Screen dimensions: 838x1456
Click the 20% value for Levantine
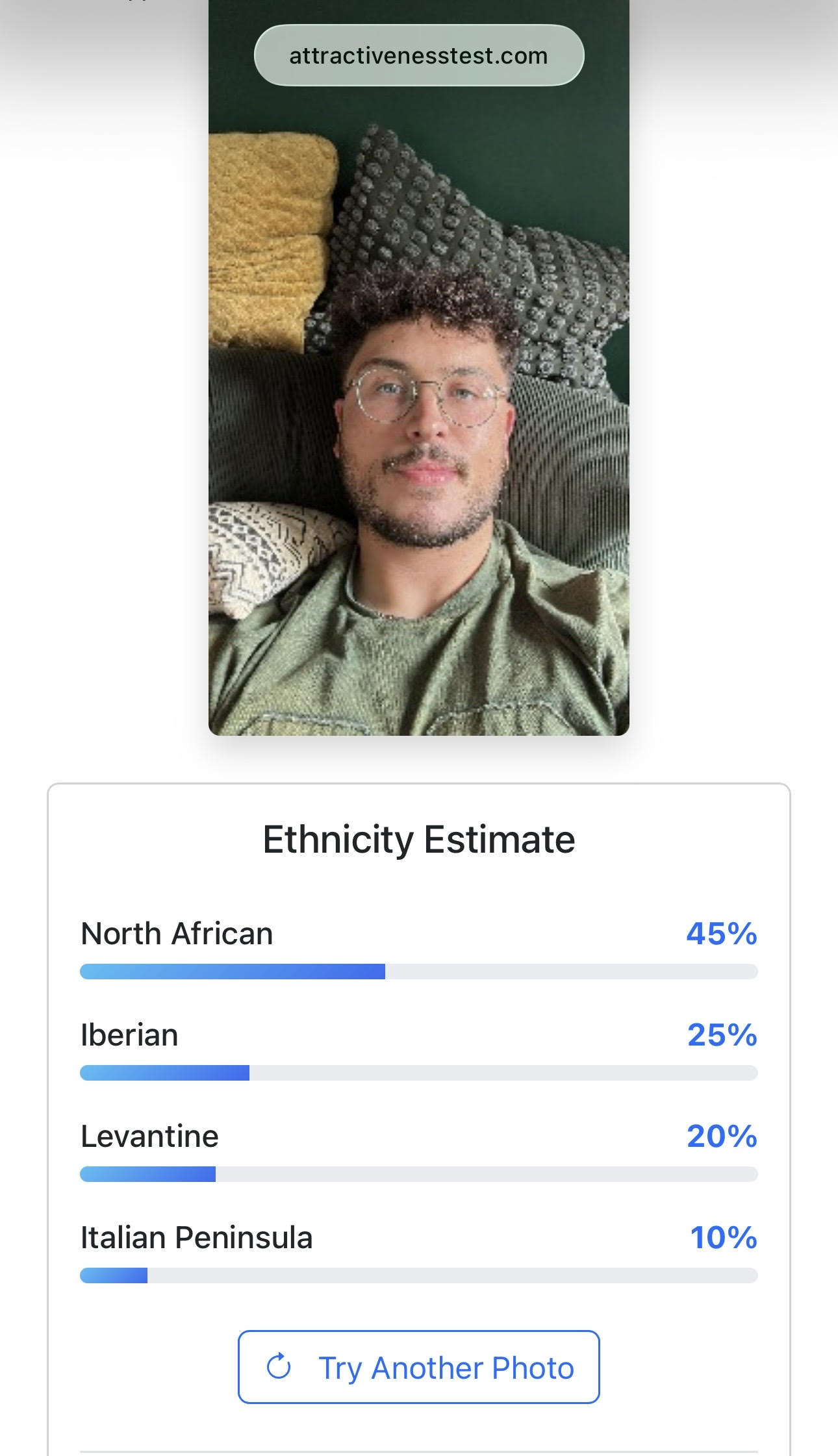click(722, 1136)
